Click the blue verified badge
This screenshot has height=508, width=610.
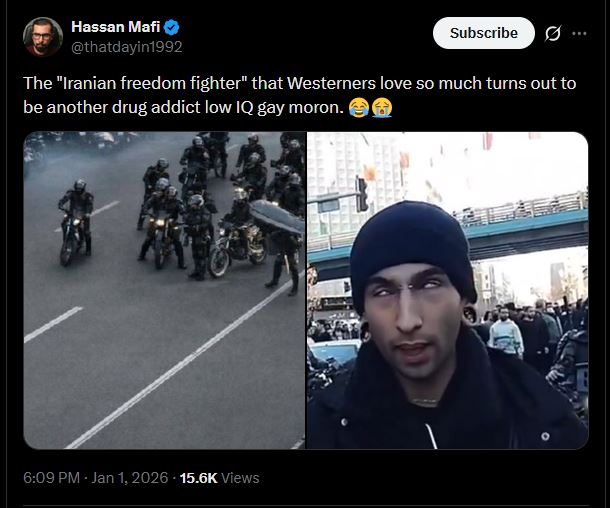tap(171, 27)
